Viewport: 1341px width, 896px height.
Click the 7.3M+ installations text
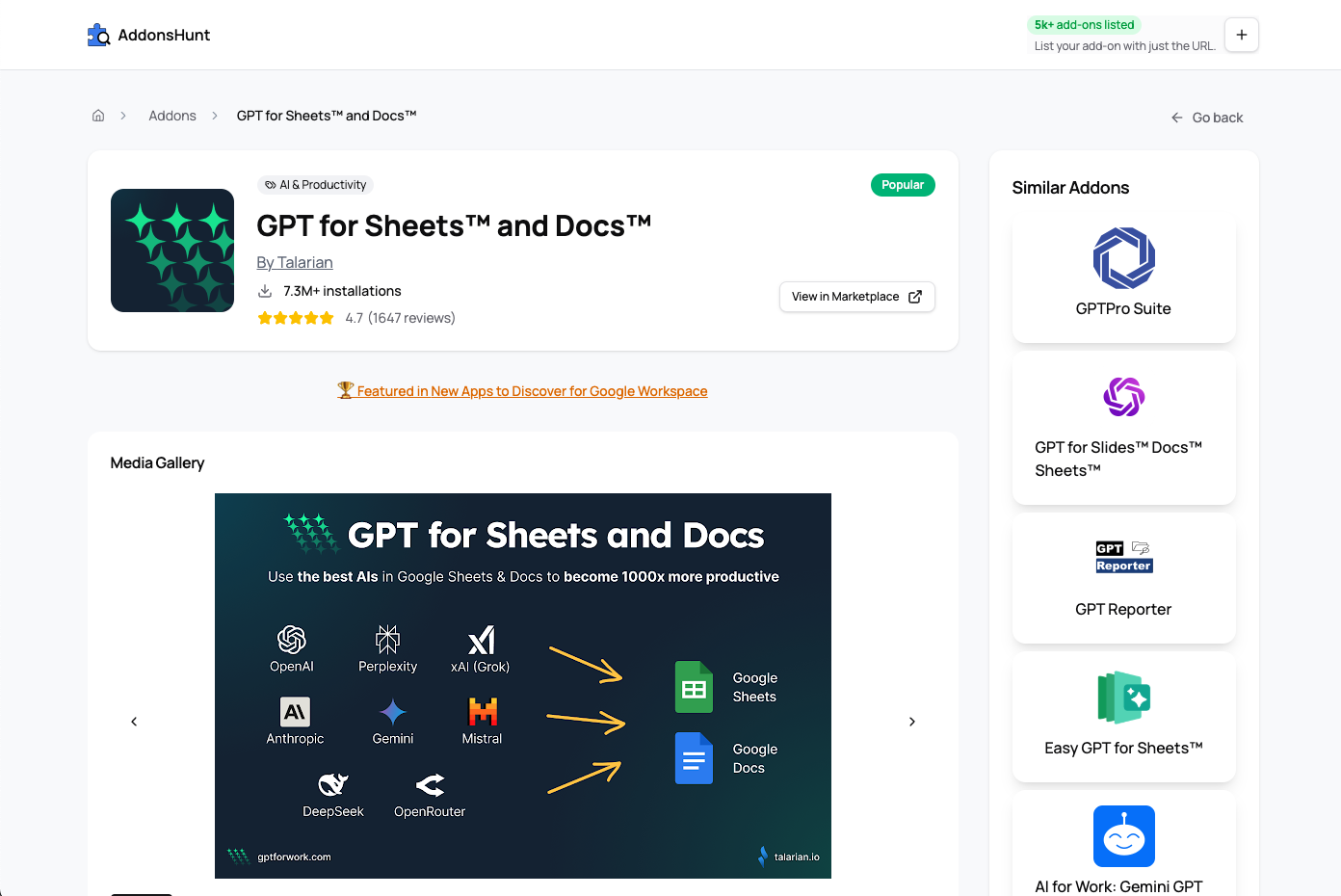342,291
